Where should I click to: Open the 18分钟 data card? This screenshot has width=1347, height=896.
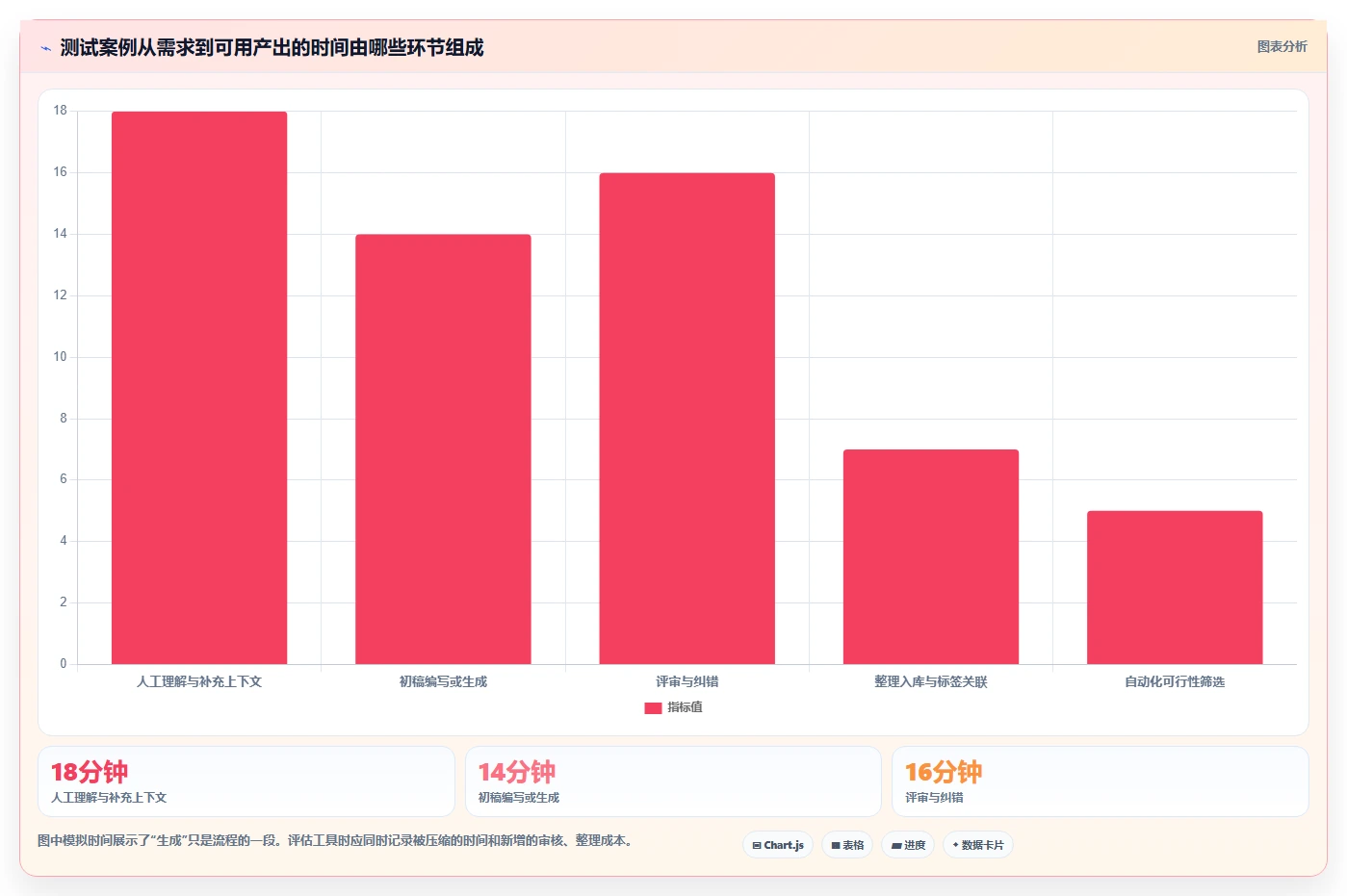click(x=246, y=781)
